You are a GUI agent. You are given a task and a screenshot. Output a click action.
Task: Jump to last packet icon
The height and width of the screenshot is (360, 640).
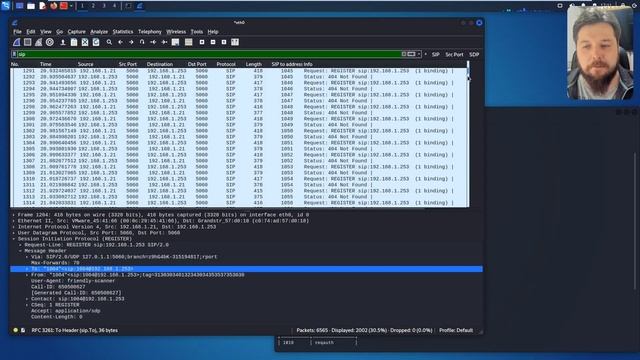tap(164, 42)
